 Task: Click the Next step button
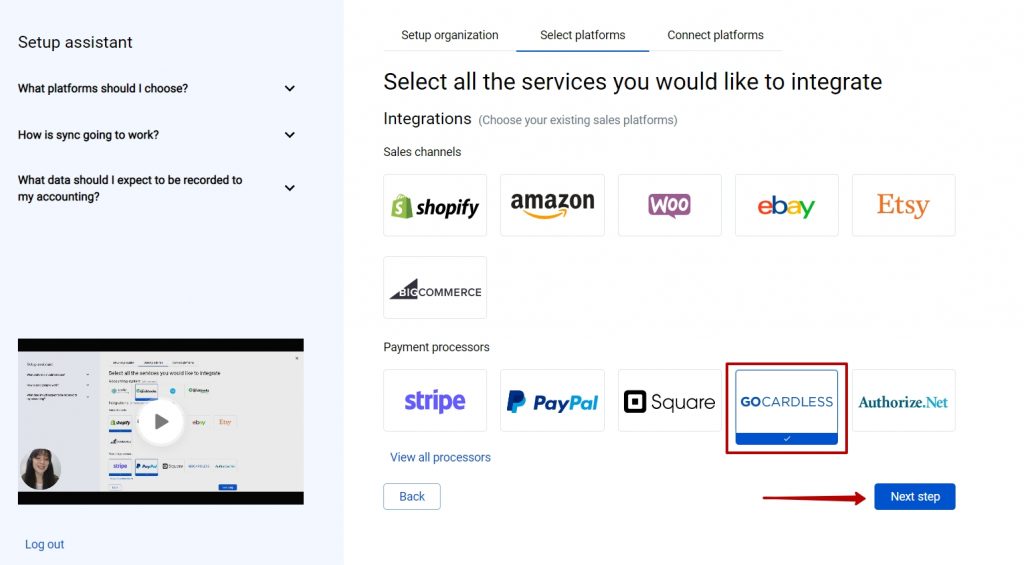click(914, 496)
